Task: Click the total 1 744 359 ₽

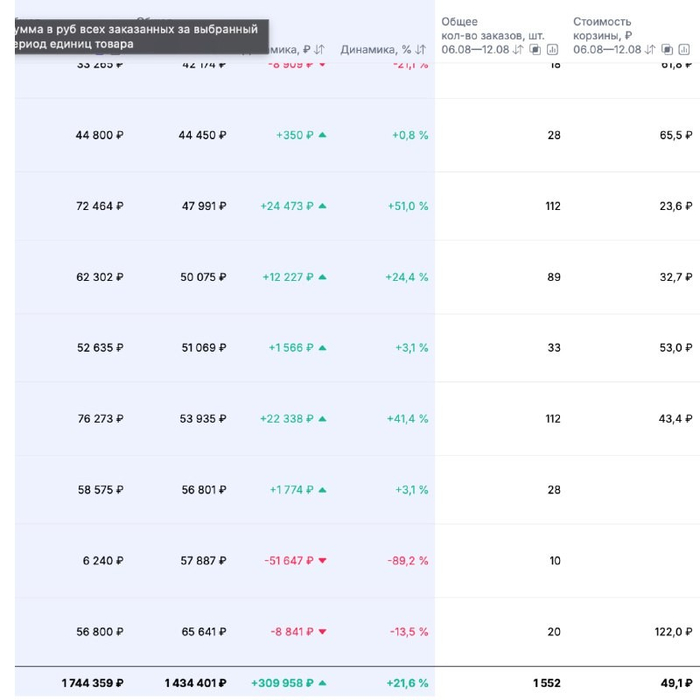Action: [92, 683]
